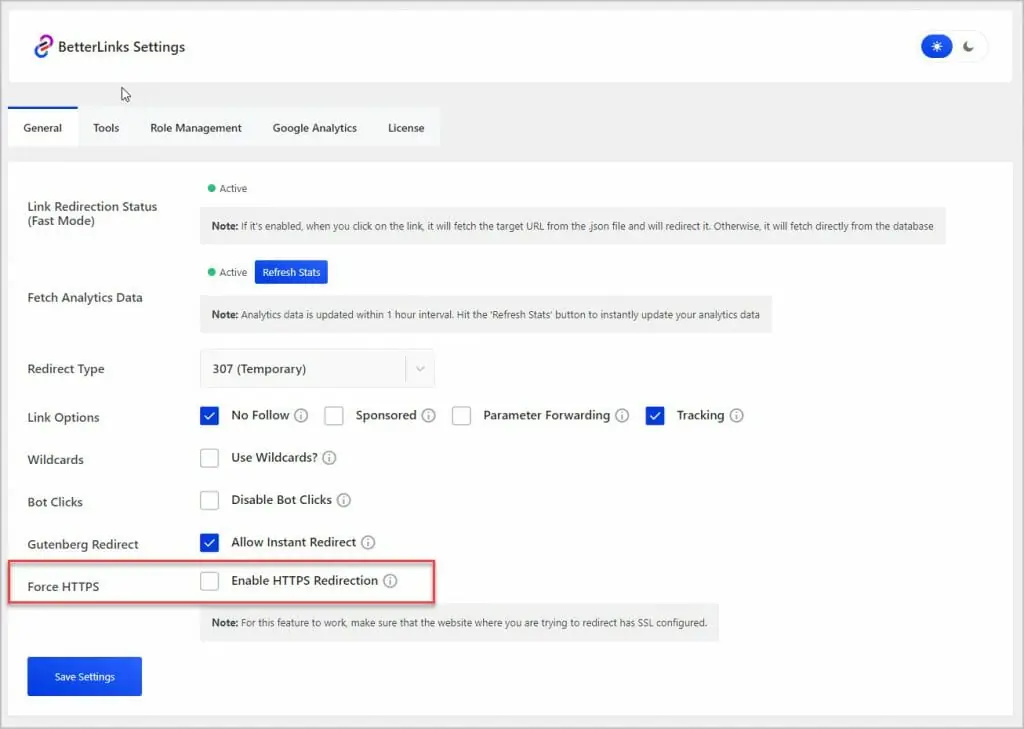Click the Gutenberg Redirect label
This screenshot has height=729, width=1024.
pyautogui.click(x=83, y=545)
